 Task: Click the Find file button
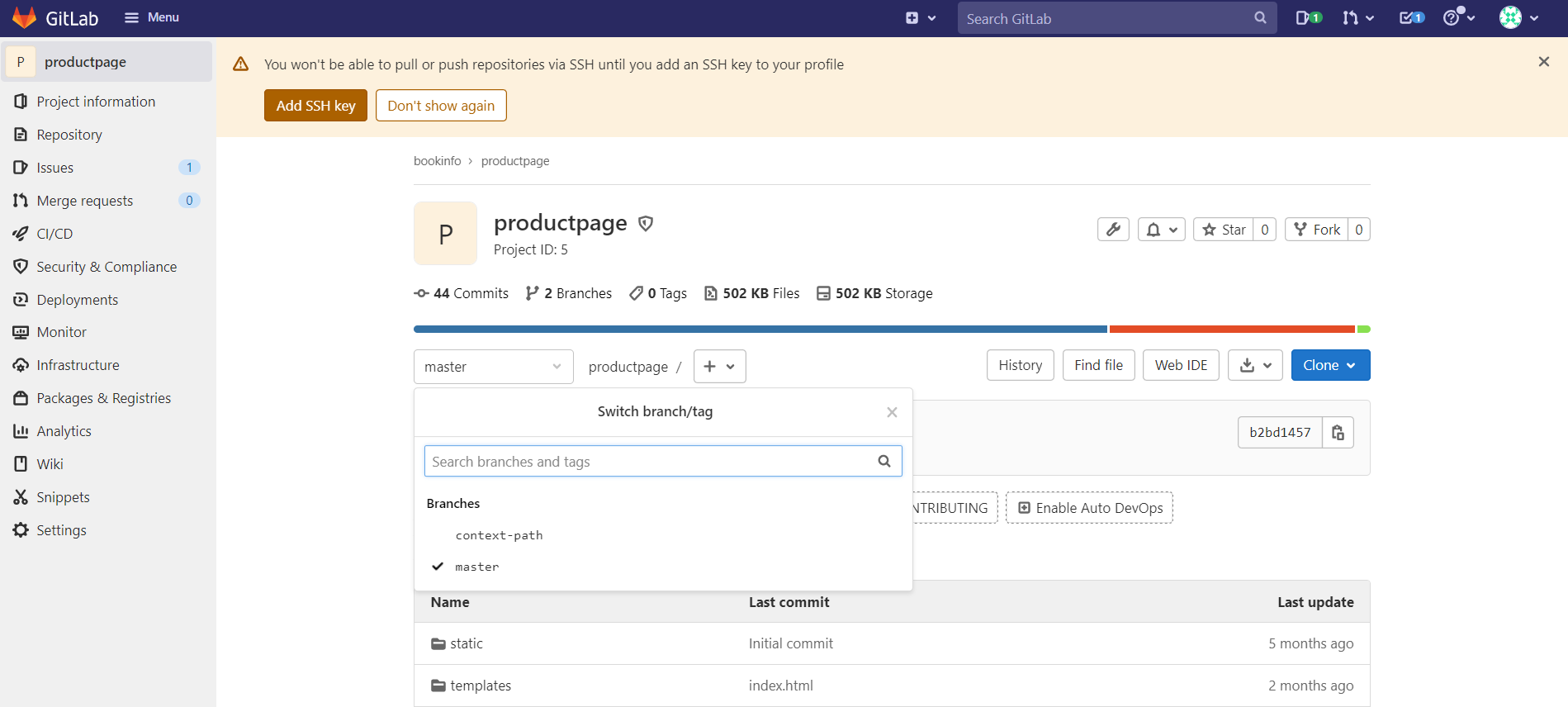pyautogui.click(x=1099, y=365)
